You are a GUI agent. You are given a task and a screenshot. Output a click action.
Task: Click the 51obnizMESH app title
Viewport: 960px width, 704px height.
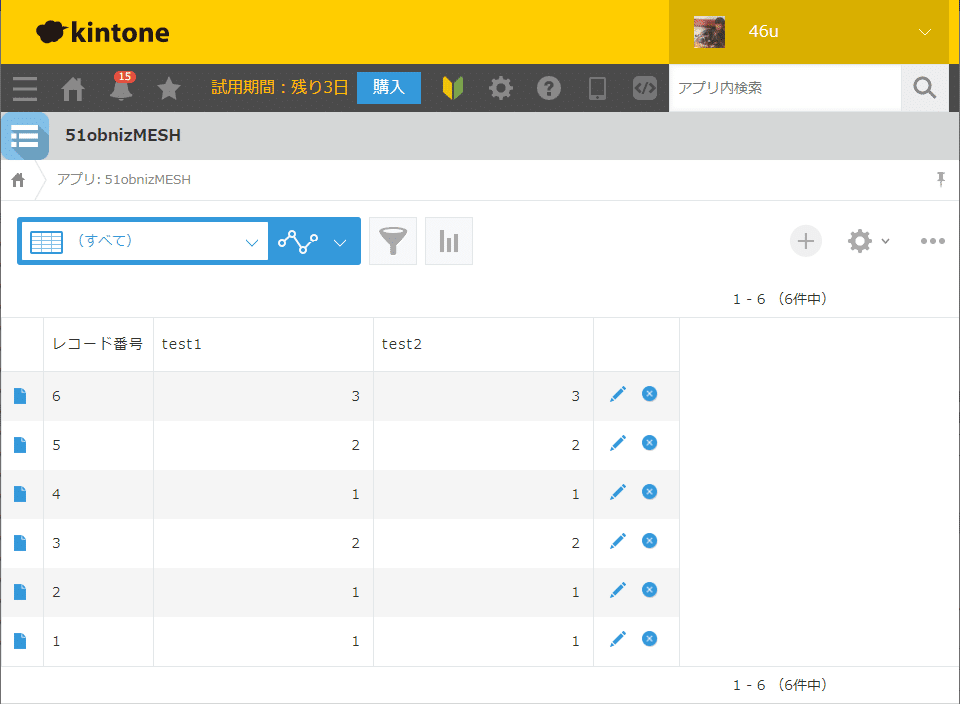click(123, 135)
